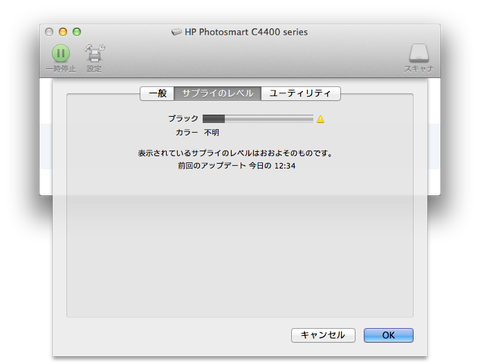Click the ブラック label
Screen dimensions: 480x364
[183, 119]
